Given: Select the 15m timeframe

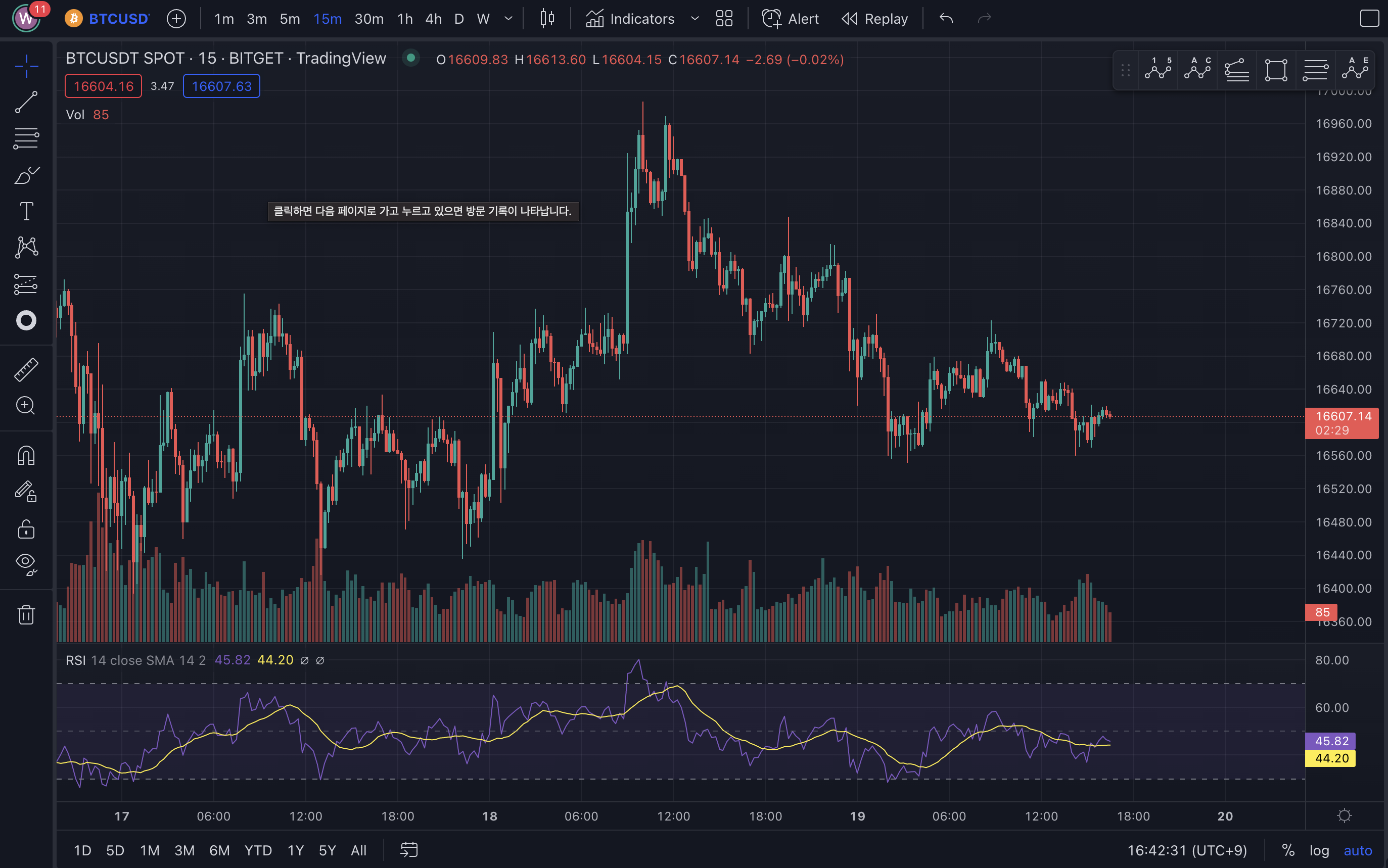Looking at the screenshot, I should pos(328,19).
